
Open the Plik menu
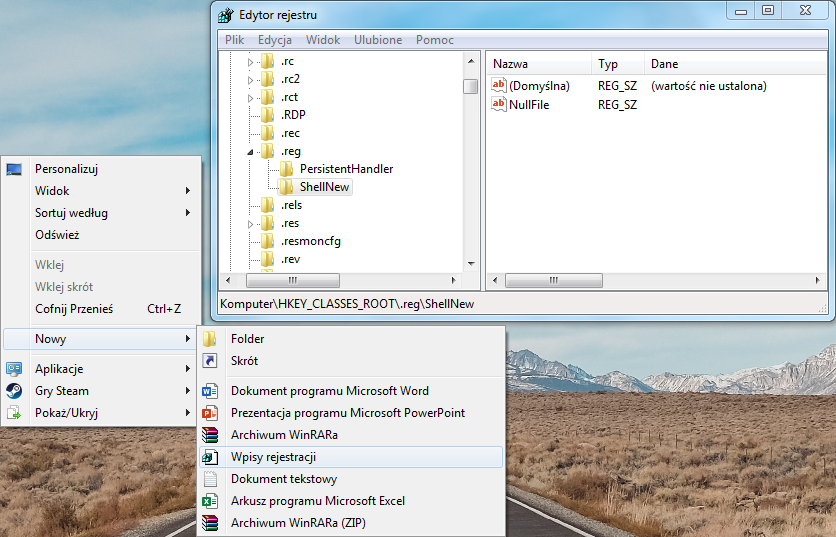tap(235, 40)
